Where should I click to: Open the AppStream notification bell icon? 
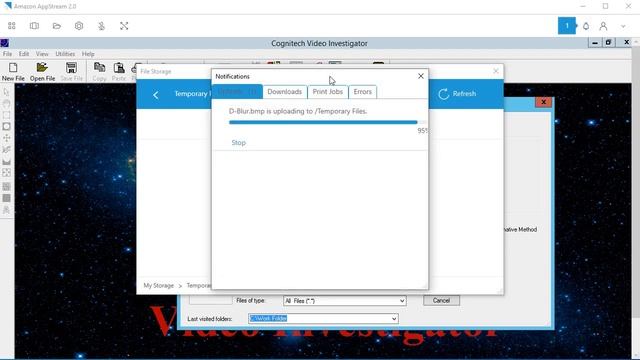pyautogui.click(x=586, y=26)
